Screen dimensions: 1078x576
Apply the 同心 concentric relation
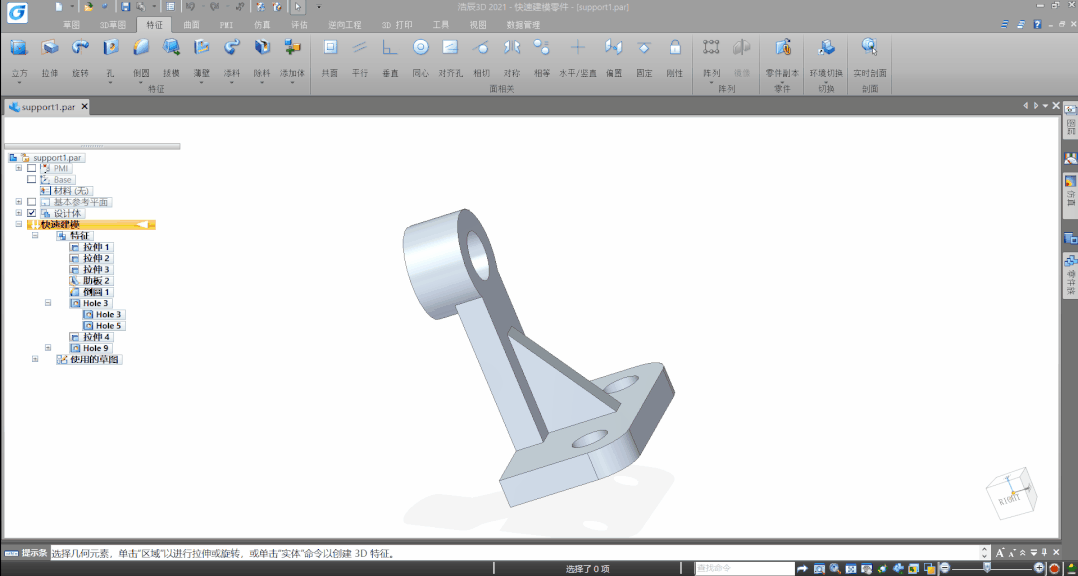[x=420, y=58]
